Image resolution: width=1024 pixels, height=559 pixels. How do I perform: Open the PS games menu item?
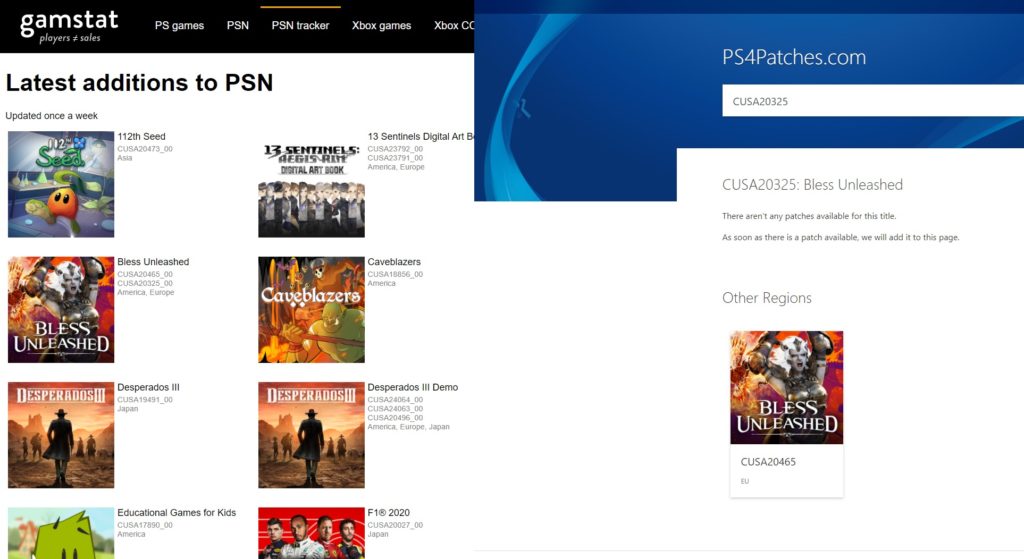(x=179, y=25)
